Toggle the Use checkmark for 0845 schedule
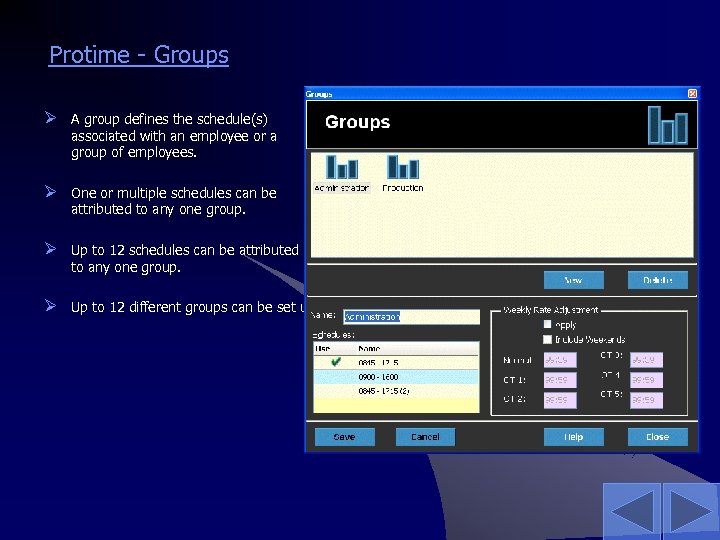The image size is (720, 540). click(336, 362)
